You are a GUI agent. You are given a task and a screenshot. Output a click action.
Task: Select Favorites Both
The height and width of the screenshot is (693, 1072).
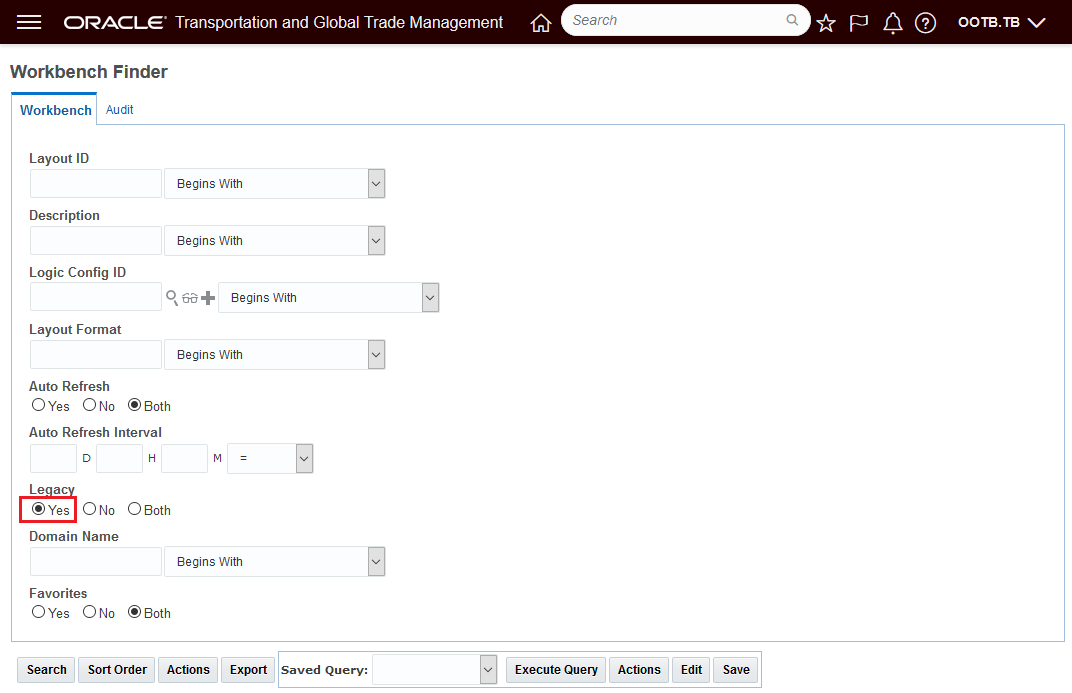point(135,612)
